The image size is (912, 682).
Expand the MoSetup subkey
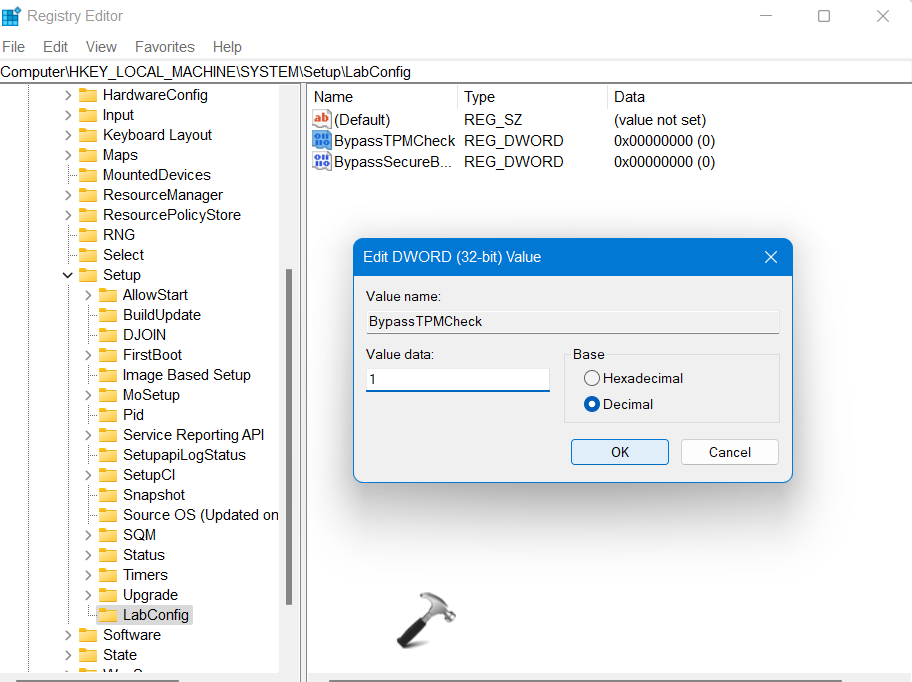point(88,395)
